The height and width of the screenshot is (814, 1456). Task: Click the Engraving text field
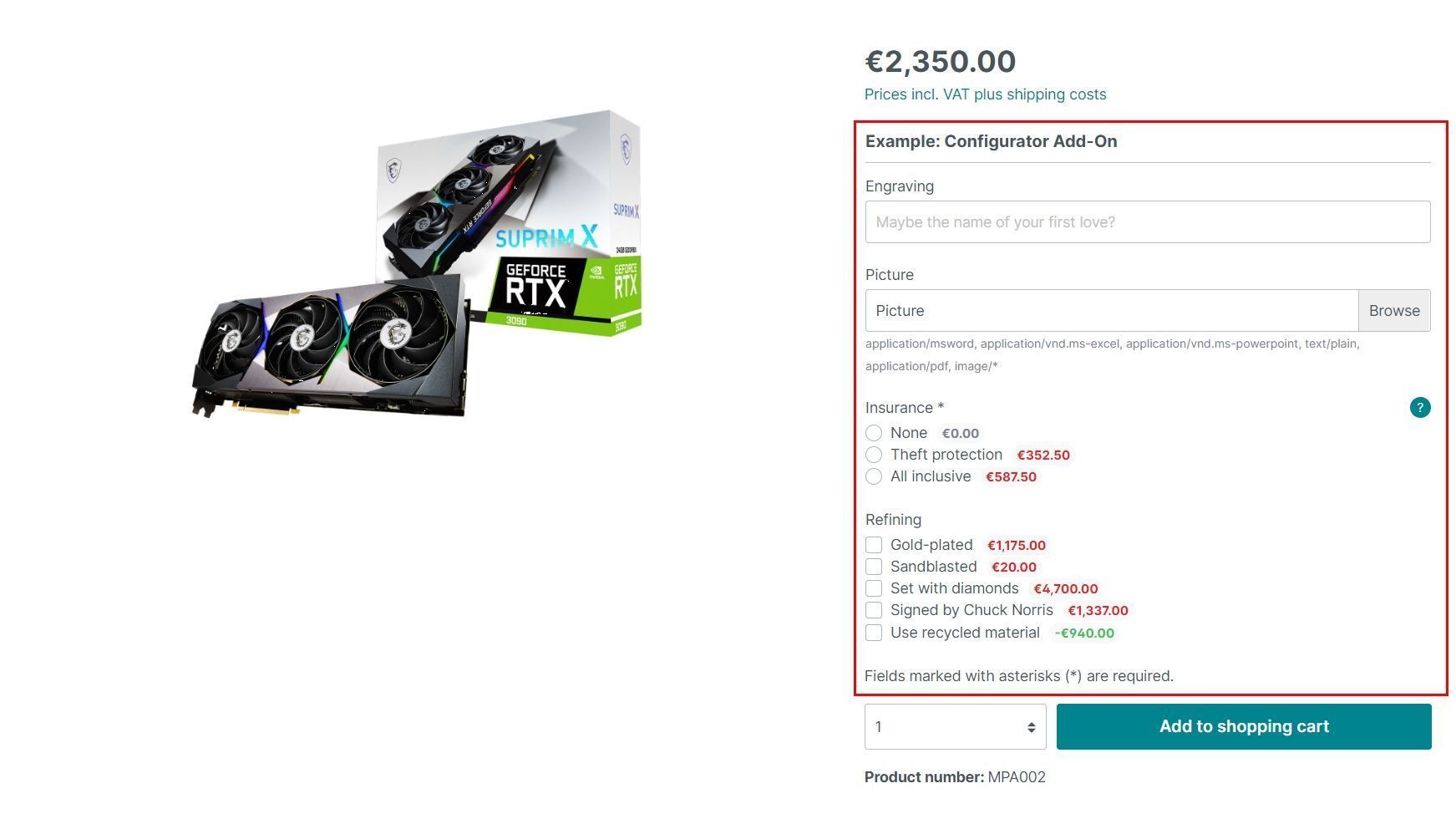1147,222
